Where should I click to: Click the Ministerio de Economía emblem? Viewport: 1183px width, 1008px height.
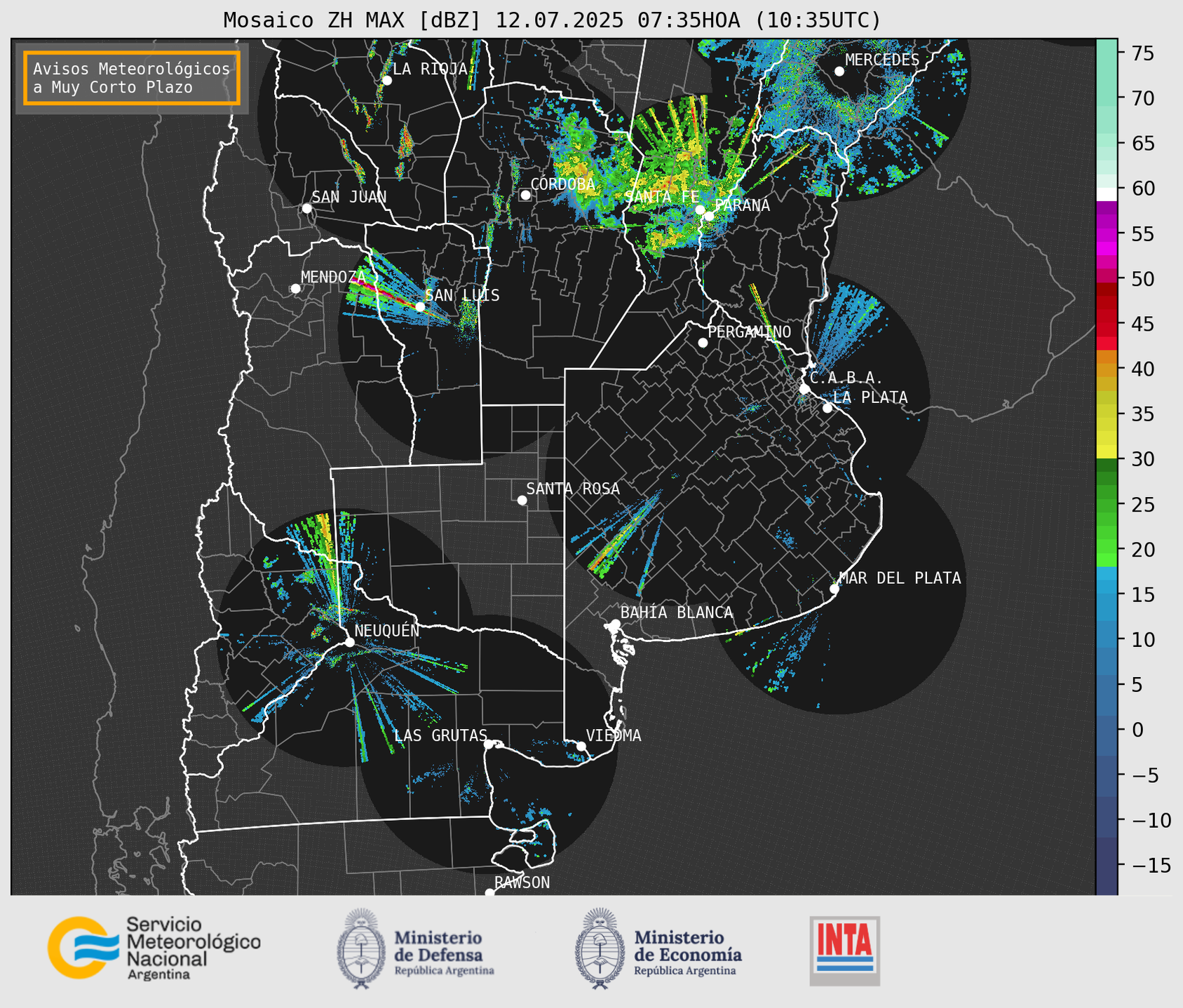[600, 948]
